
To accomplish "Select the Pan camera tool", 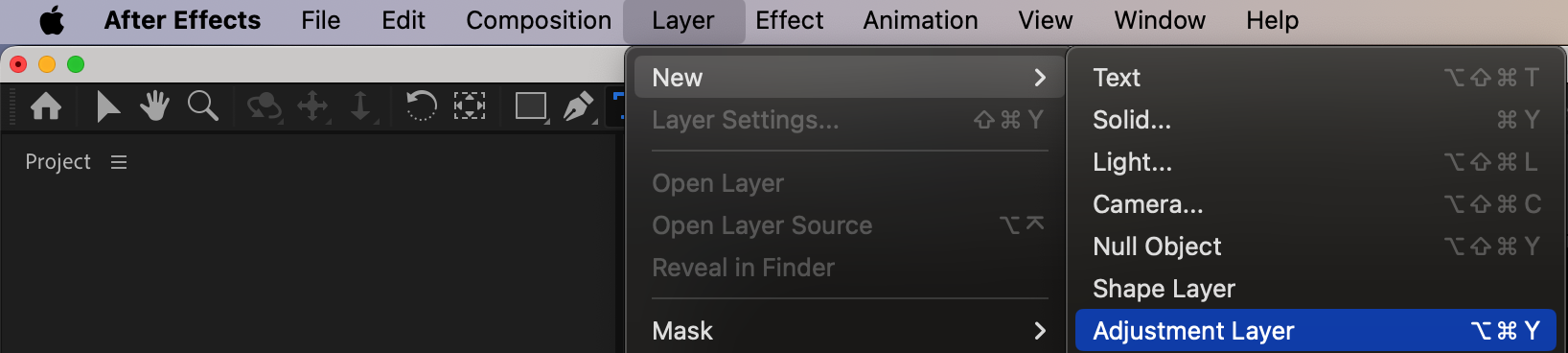I will [x=313, y=106].
